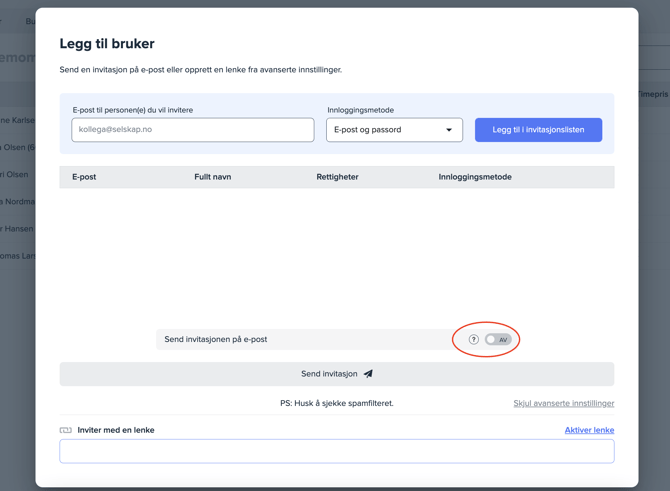Click the Timepris column in the background
The width and height of the screenshot is (670, 491).
point(654,94)
